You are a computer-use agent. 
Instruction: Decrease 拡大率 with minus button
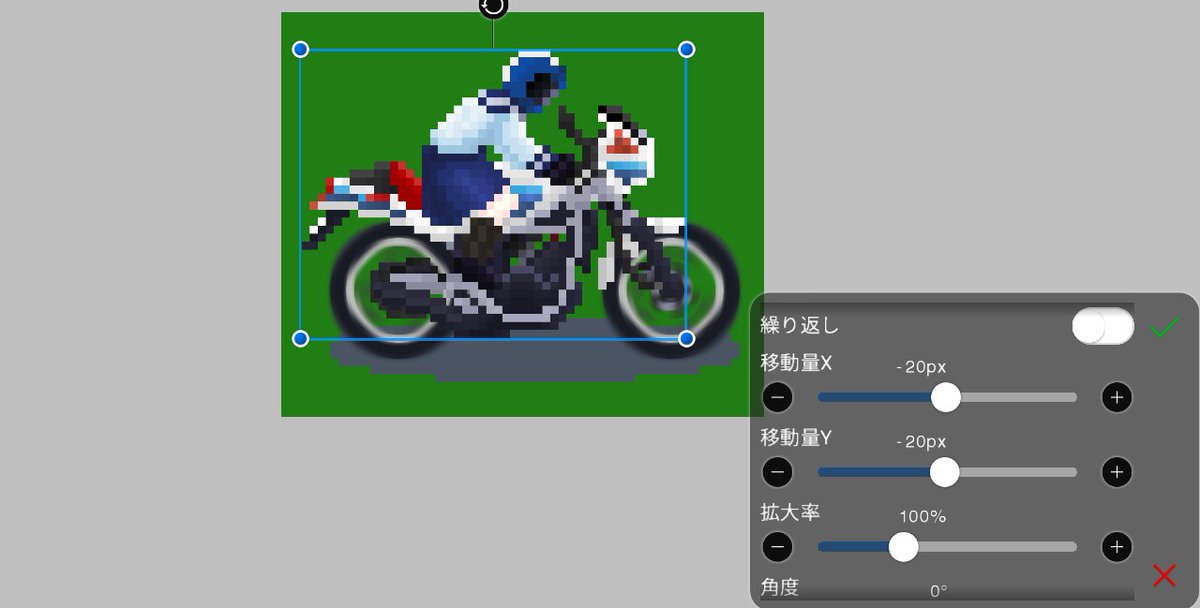777,547
